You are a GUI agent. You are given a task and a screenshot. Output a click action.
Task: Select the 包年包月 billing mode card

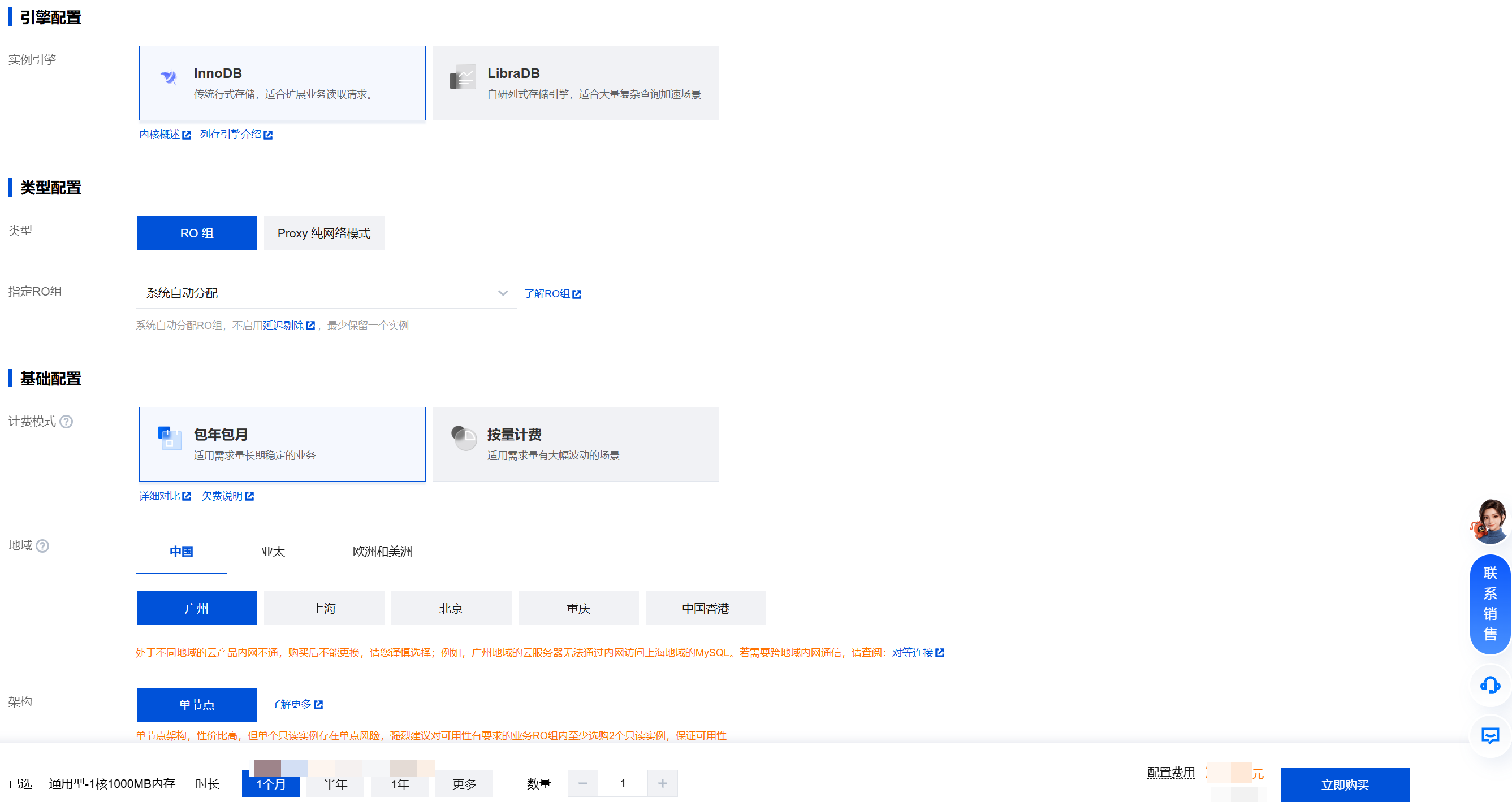point(282,444)
